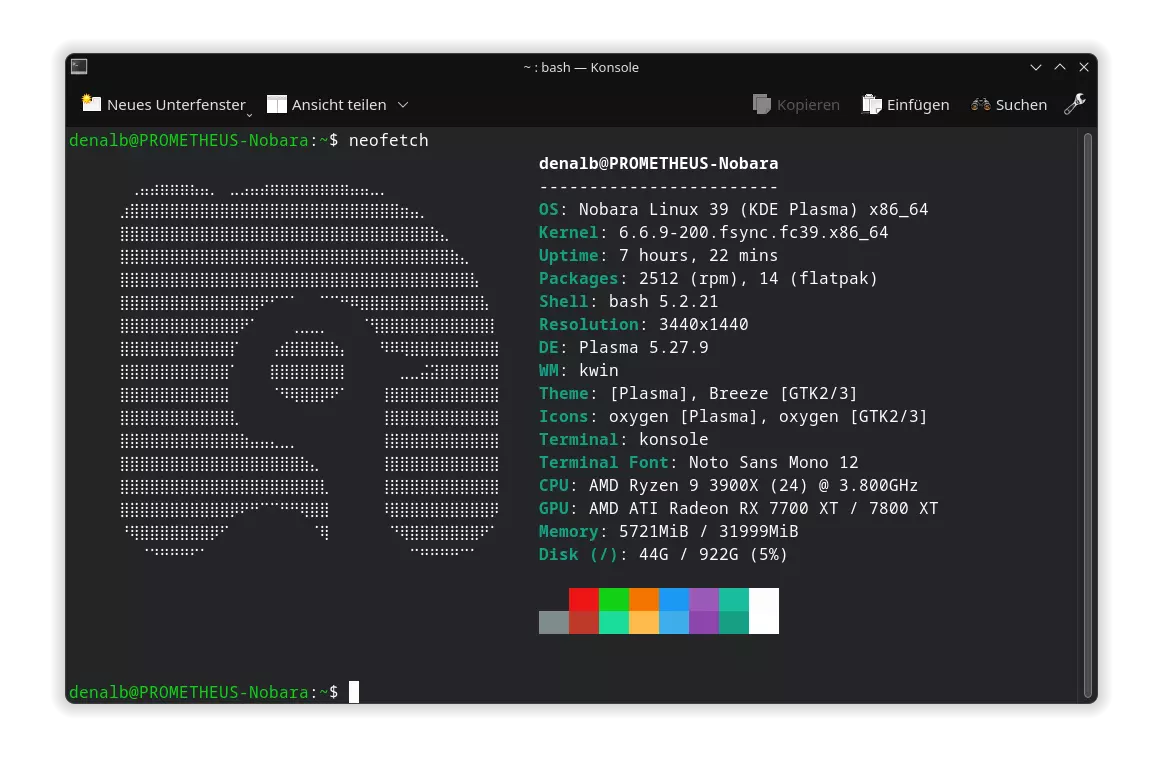
Task: Click the font value "Noto Sans Mono 12"
Action: (774, 462)
